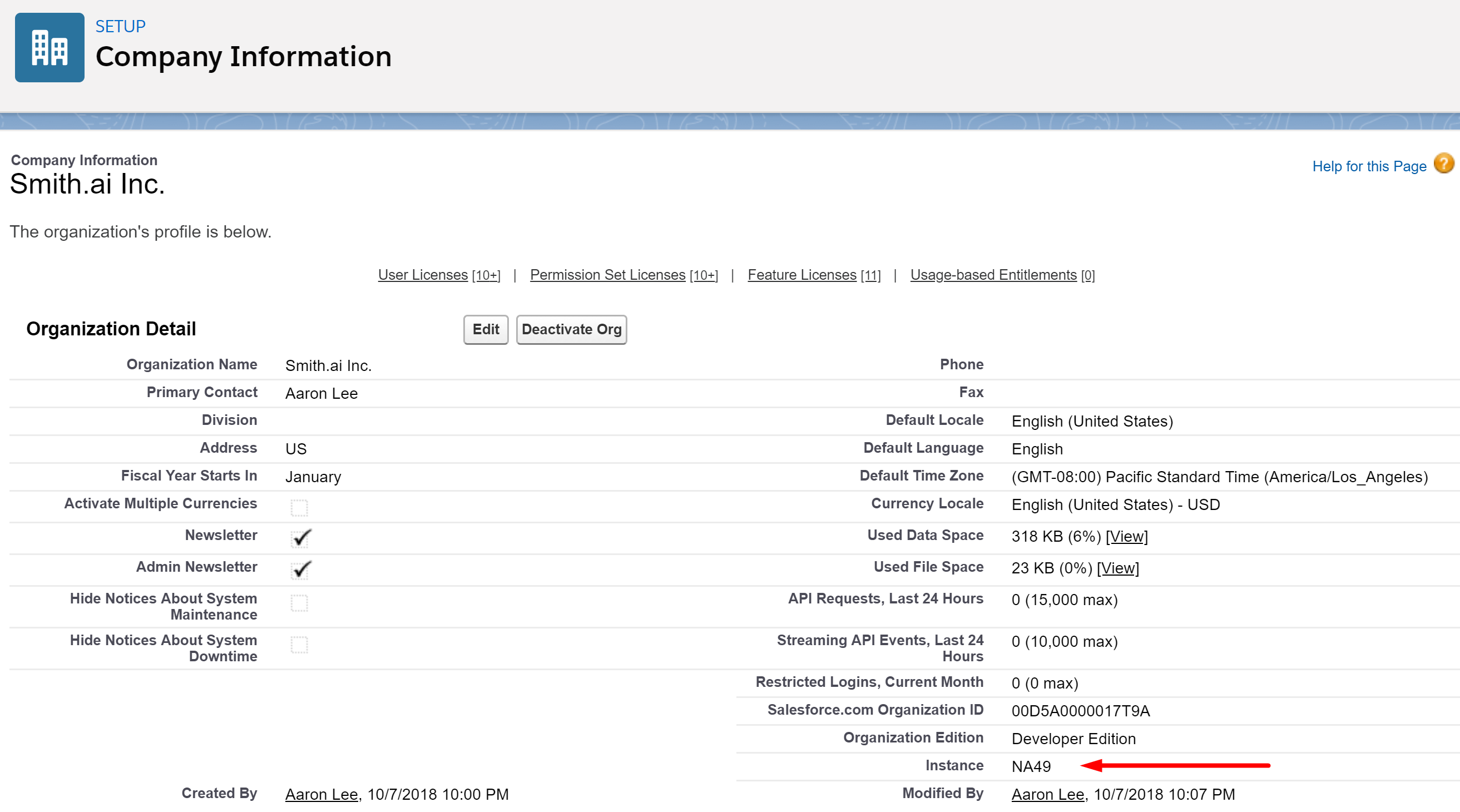
Task: Toggle the Admin Newsletter checkbox
Action: pyautogui.click(x=300, y=570)
